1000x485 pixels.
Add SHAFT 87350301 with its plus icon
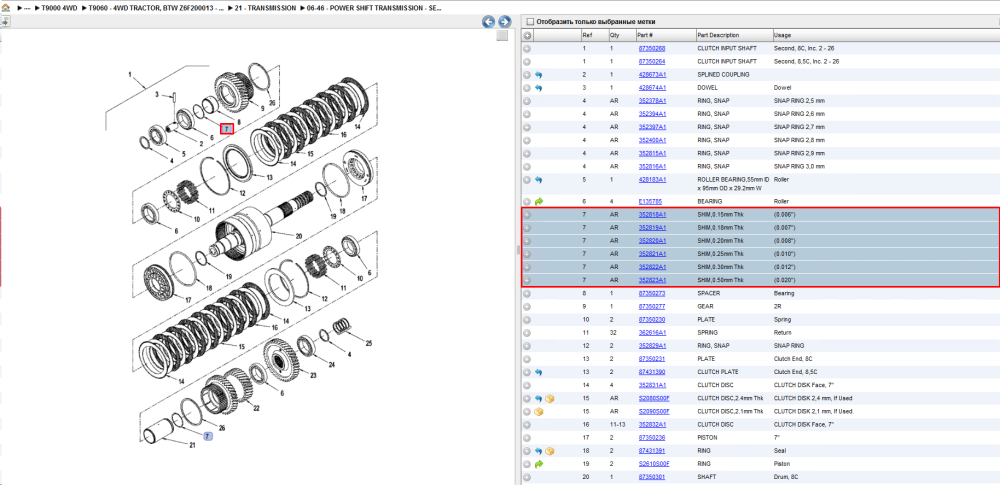pyautogui.click(x=527, y=477)
